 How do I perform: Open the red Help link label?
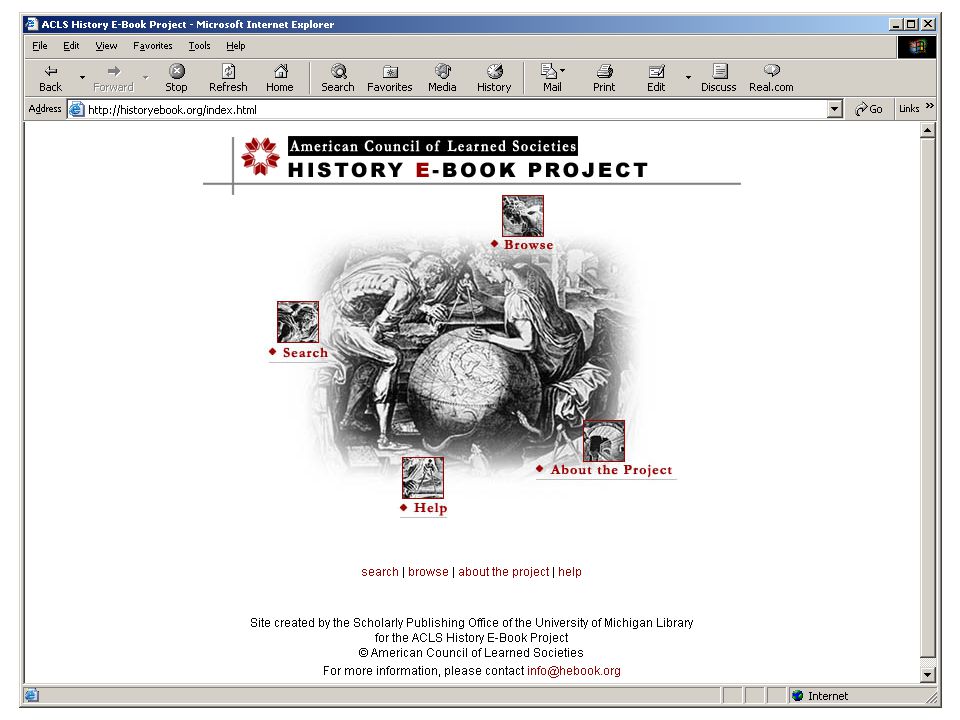point(430,508)
